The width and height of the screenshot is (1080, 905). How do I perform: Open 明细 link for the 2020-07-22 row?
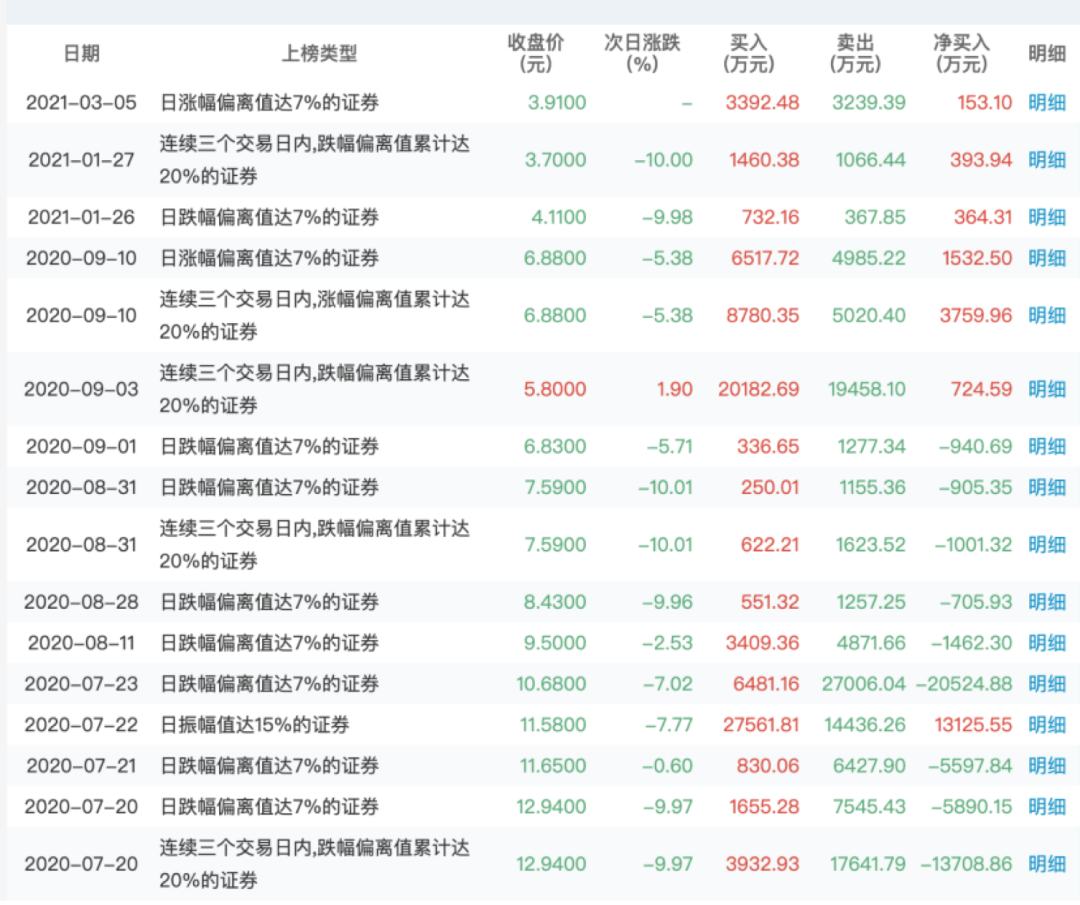(x=1047, y=725)
